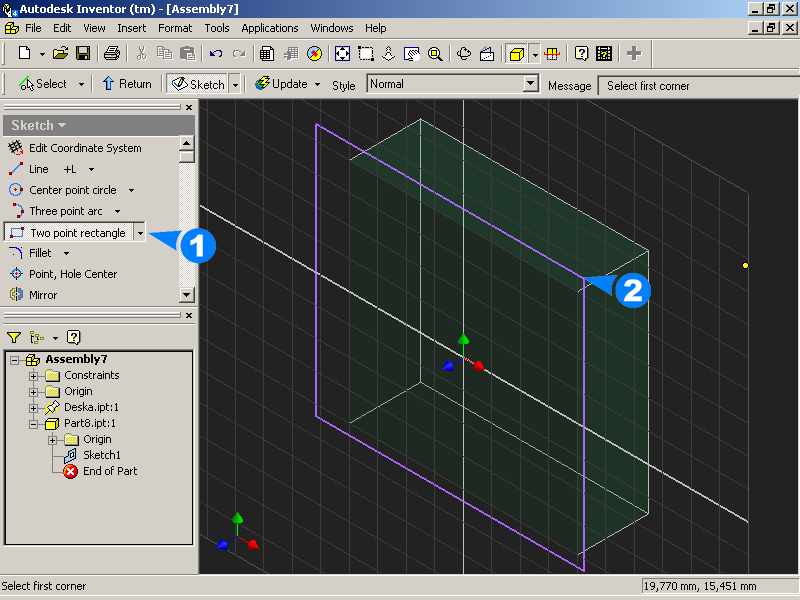Select the Line tool
800x600 pixels.
coord(29,169)
